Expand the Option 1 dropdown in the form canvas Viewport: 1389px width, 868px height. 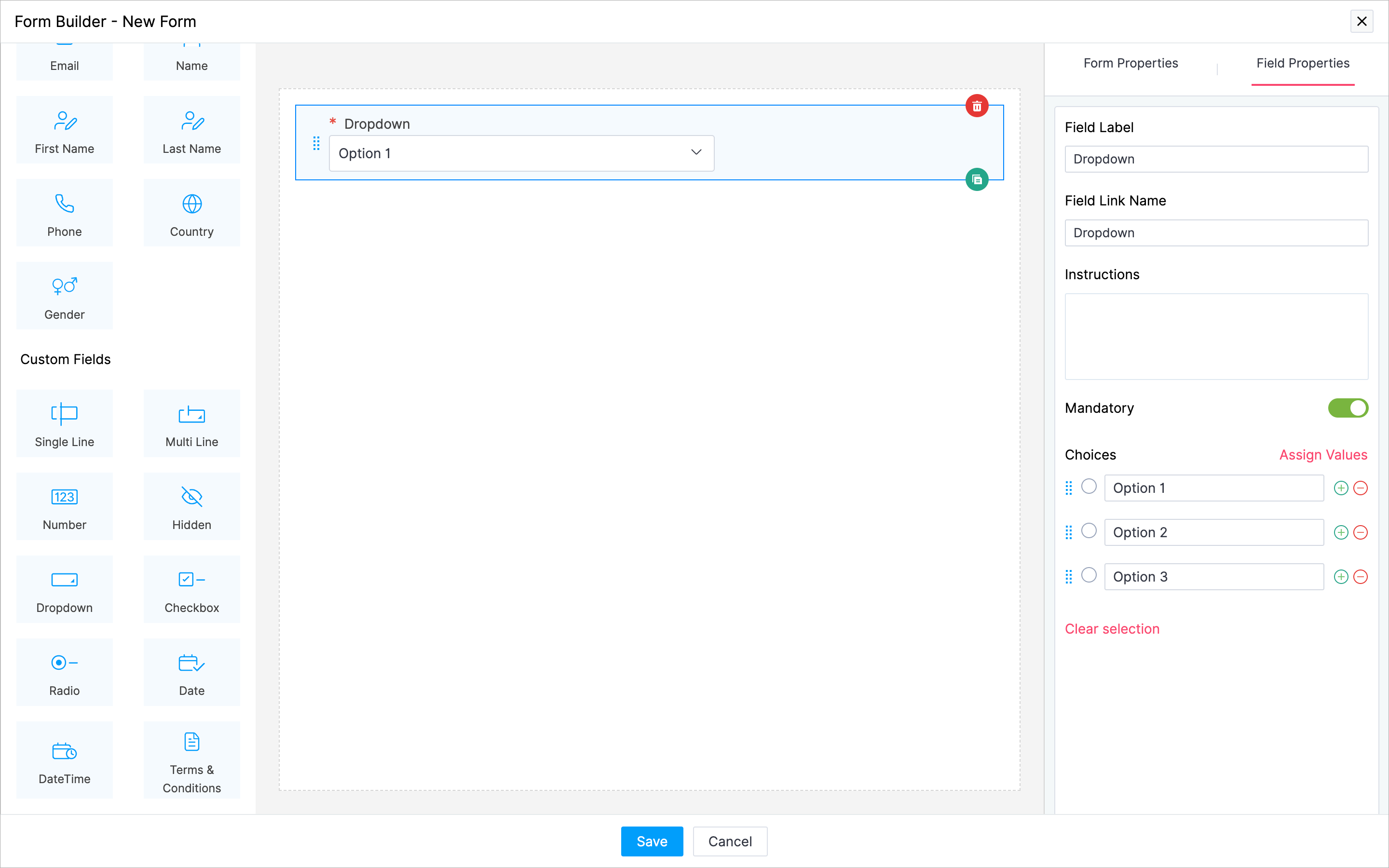(x=521, y=153)
